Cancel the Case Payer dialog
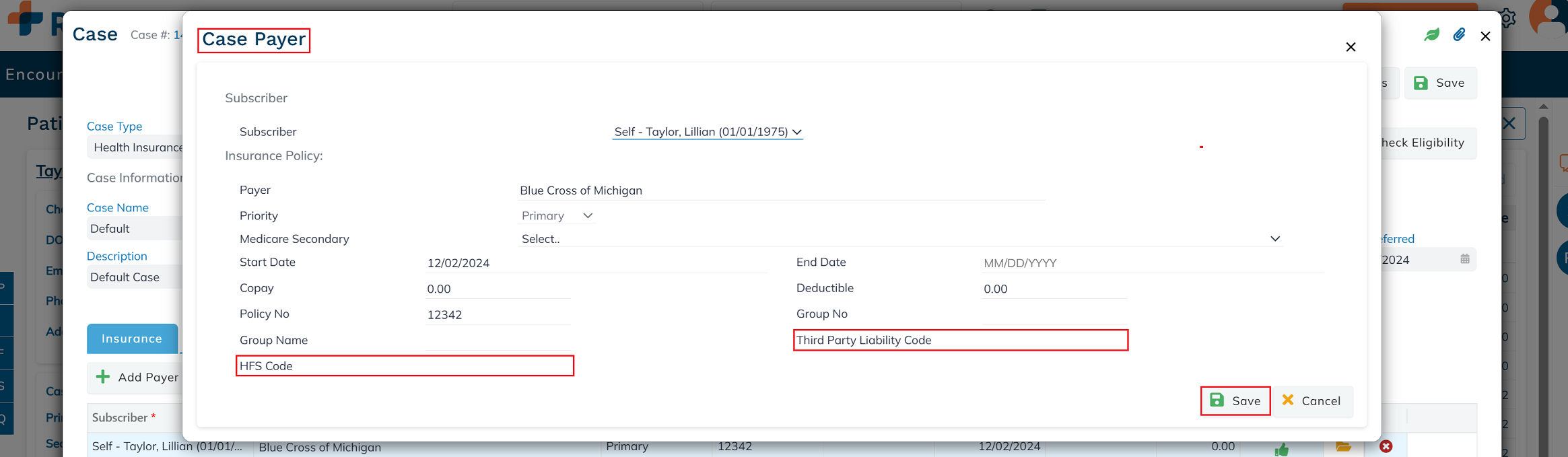This screenshot has width=1568, height=457. click(1311, 401)
